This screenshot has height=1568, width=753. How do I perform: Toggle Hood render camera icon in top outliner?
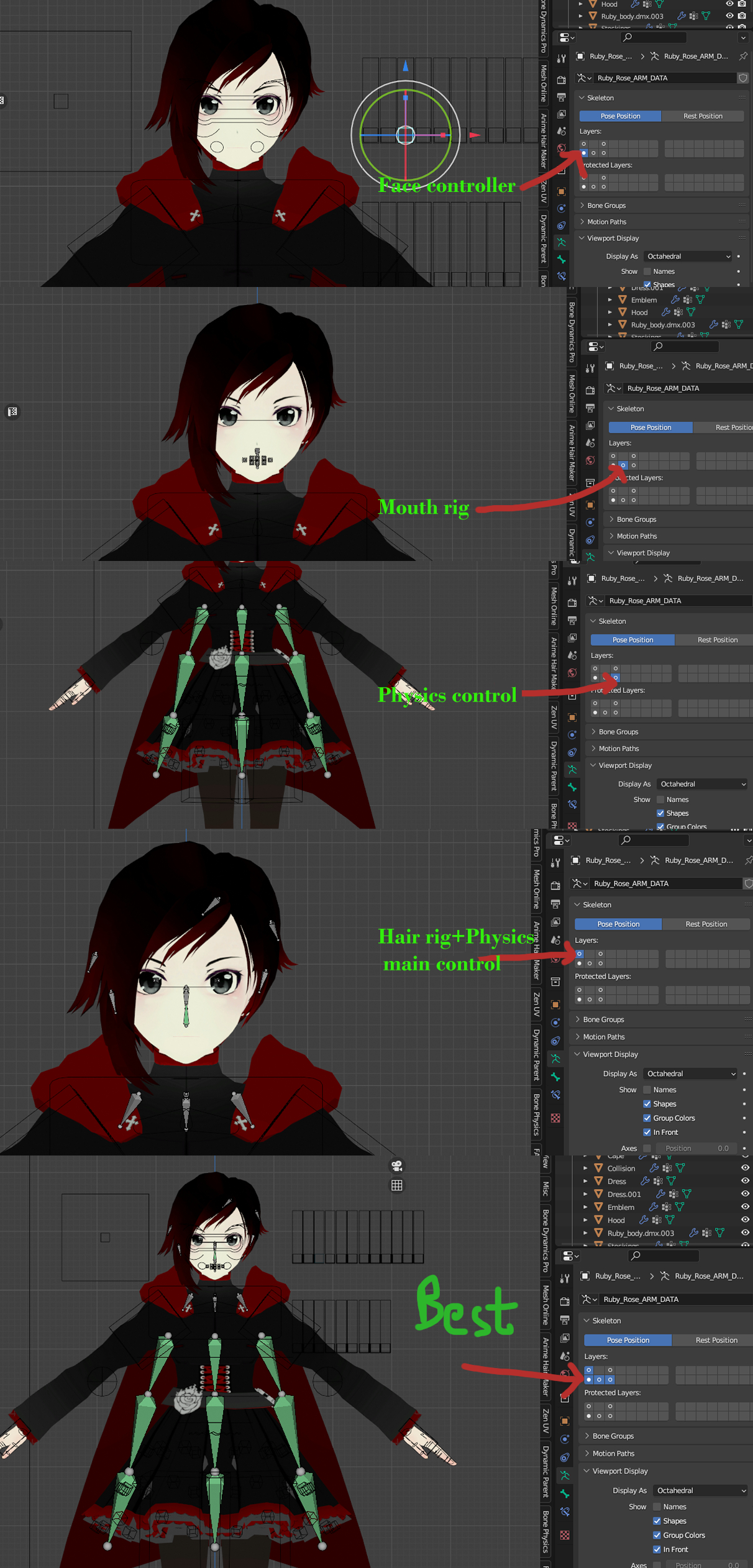(x=742, y=4)
